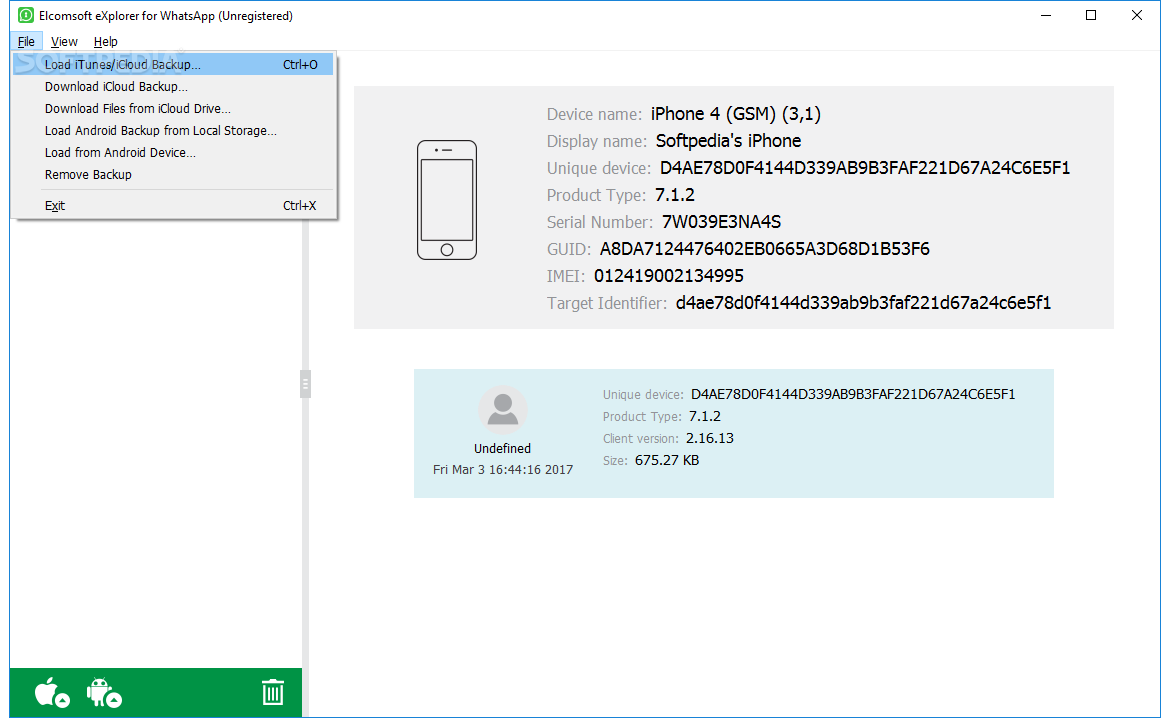The height and width of the screenshot is (718, 1161).
Task: Select Remove Backup in File menu
Action: (x=173, y=175)
